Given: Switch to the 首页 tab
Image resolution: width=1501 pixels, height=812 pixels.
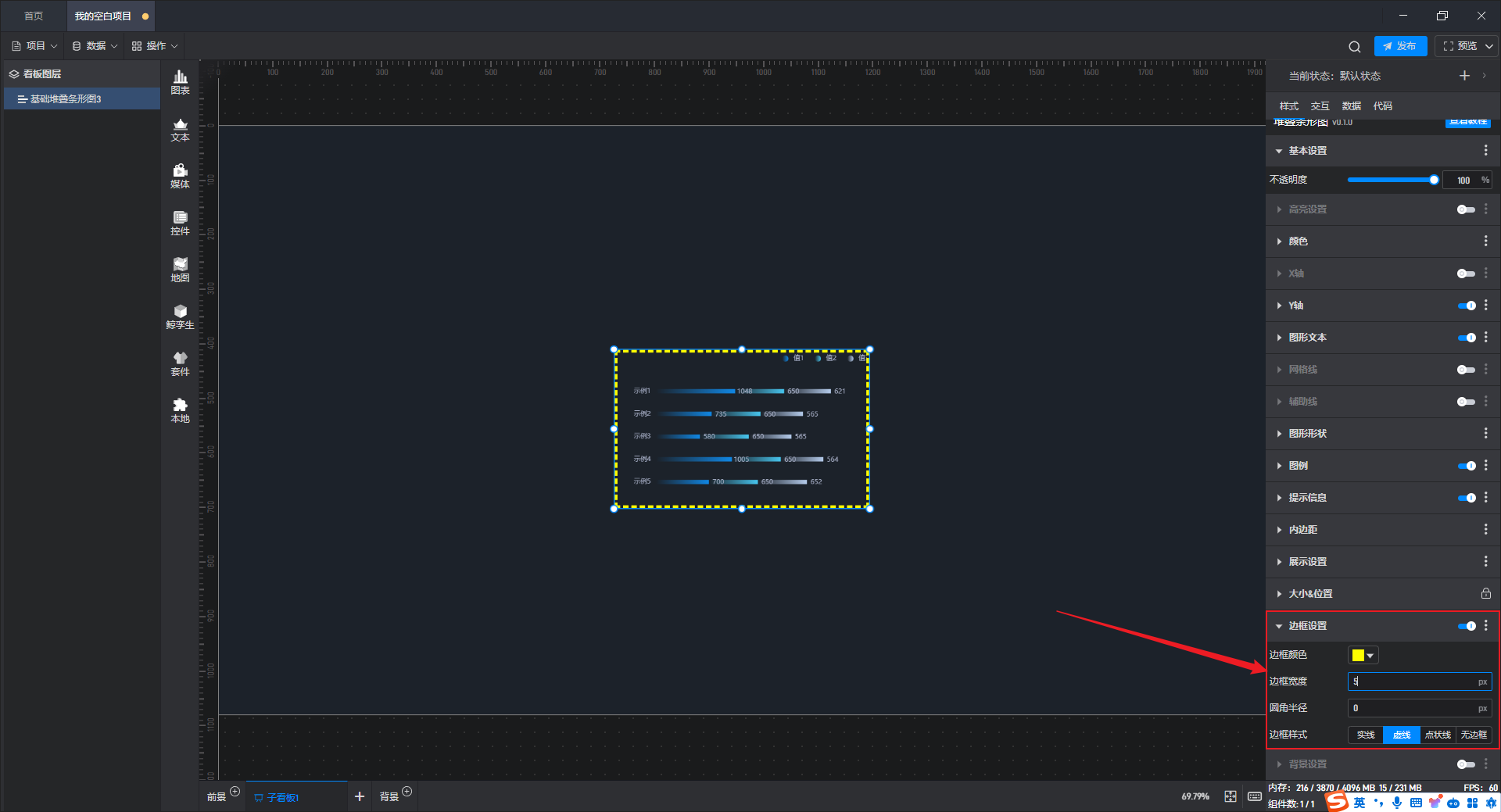Looking at the screenshot, I should (34, 16).
